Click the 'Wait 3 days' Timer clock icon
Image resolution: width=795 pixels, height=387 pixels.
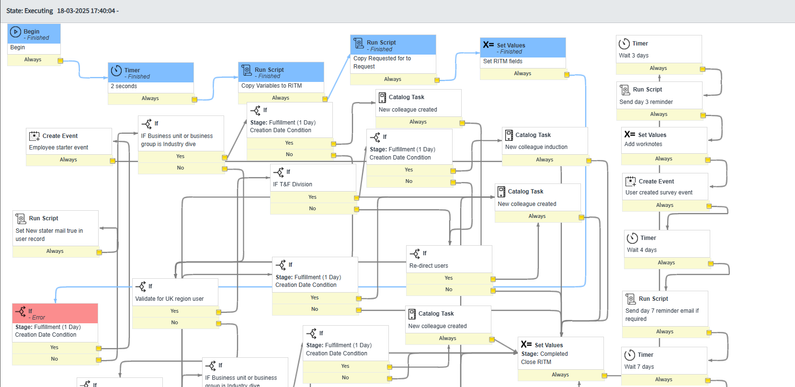[624, 44]
